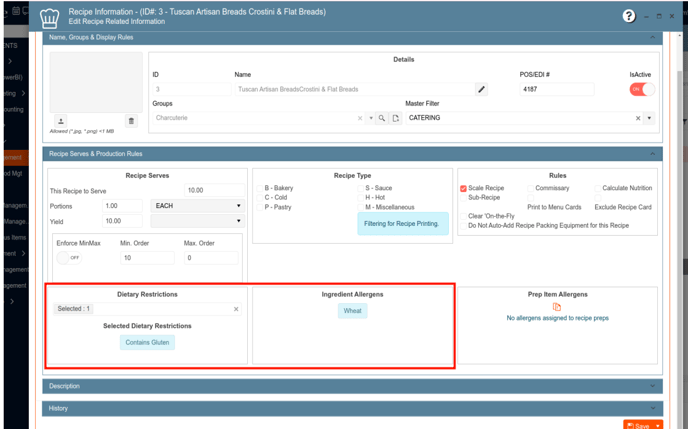
Task: Click the ID field
Action: coord(192,89)
